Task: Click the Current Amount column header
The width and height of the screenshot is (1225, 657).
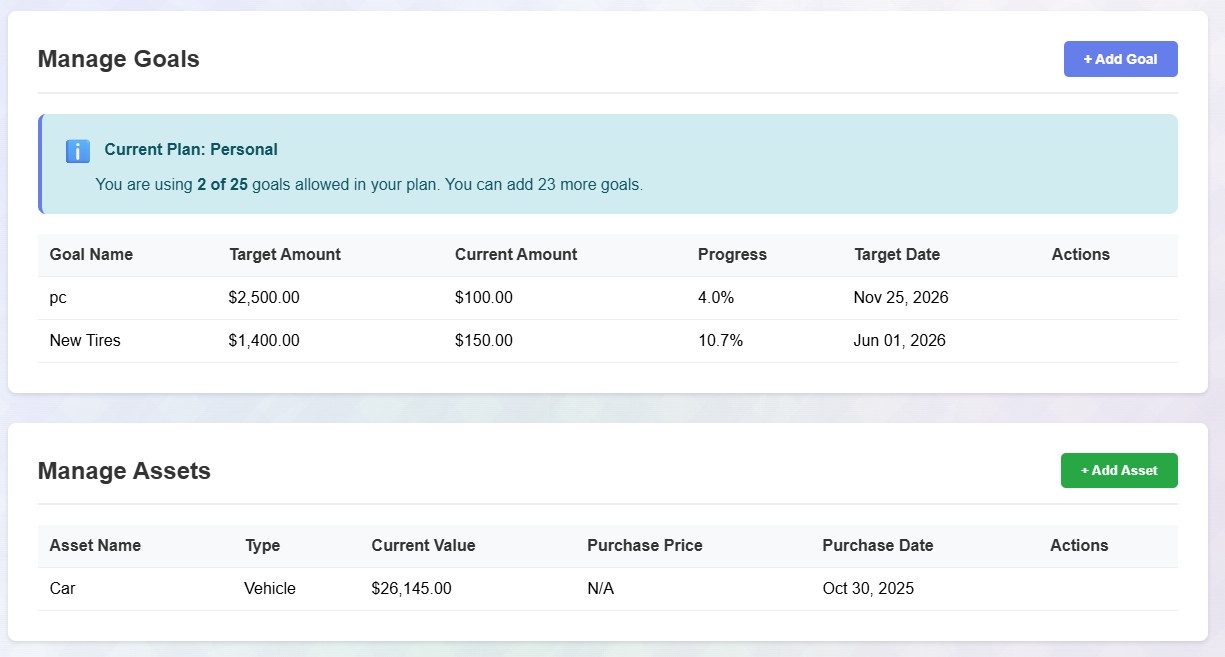Action: click(516, 254)
